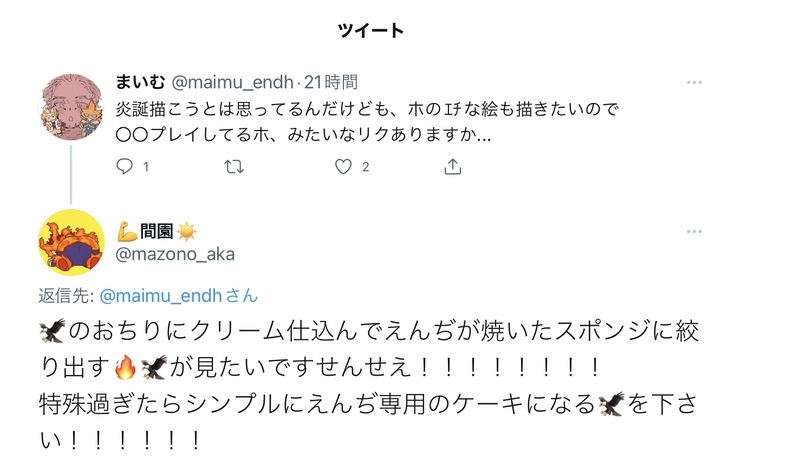799x471 pixels.
Task: Open まいむ's profile avatar
Action: pos(71,107)
